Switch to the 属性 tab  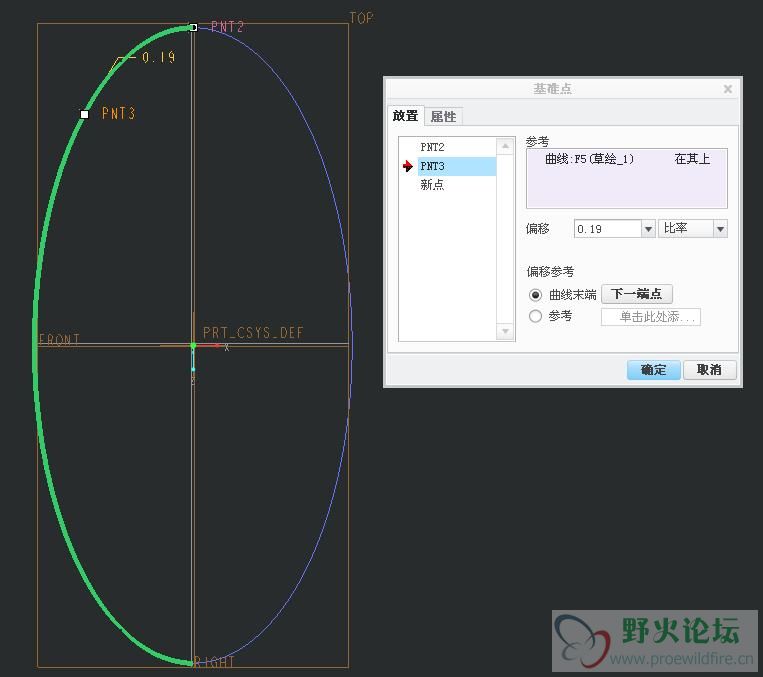click(x=443, y=117)
